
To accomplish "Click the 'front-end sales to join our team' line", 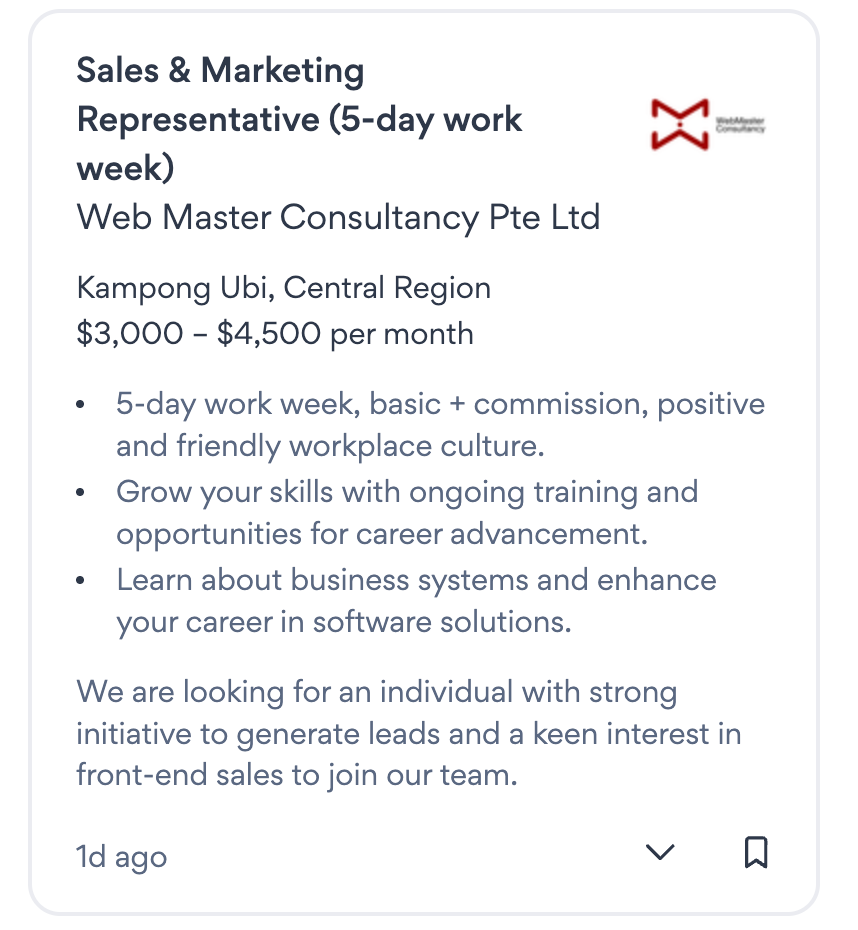I will 296,775.
